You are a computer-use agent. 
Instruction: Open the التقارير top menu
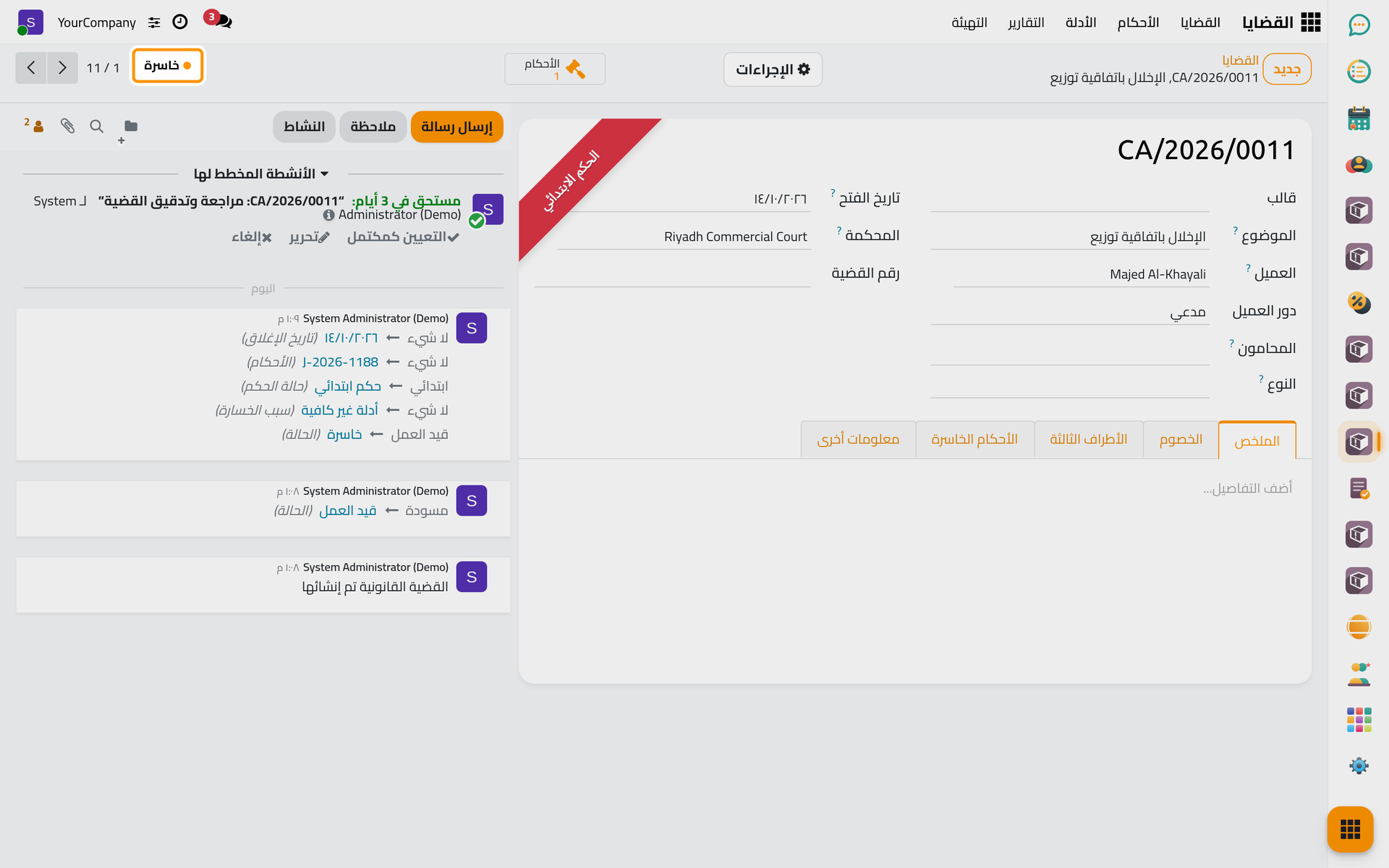[x=1026, y=22]
